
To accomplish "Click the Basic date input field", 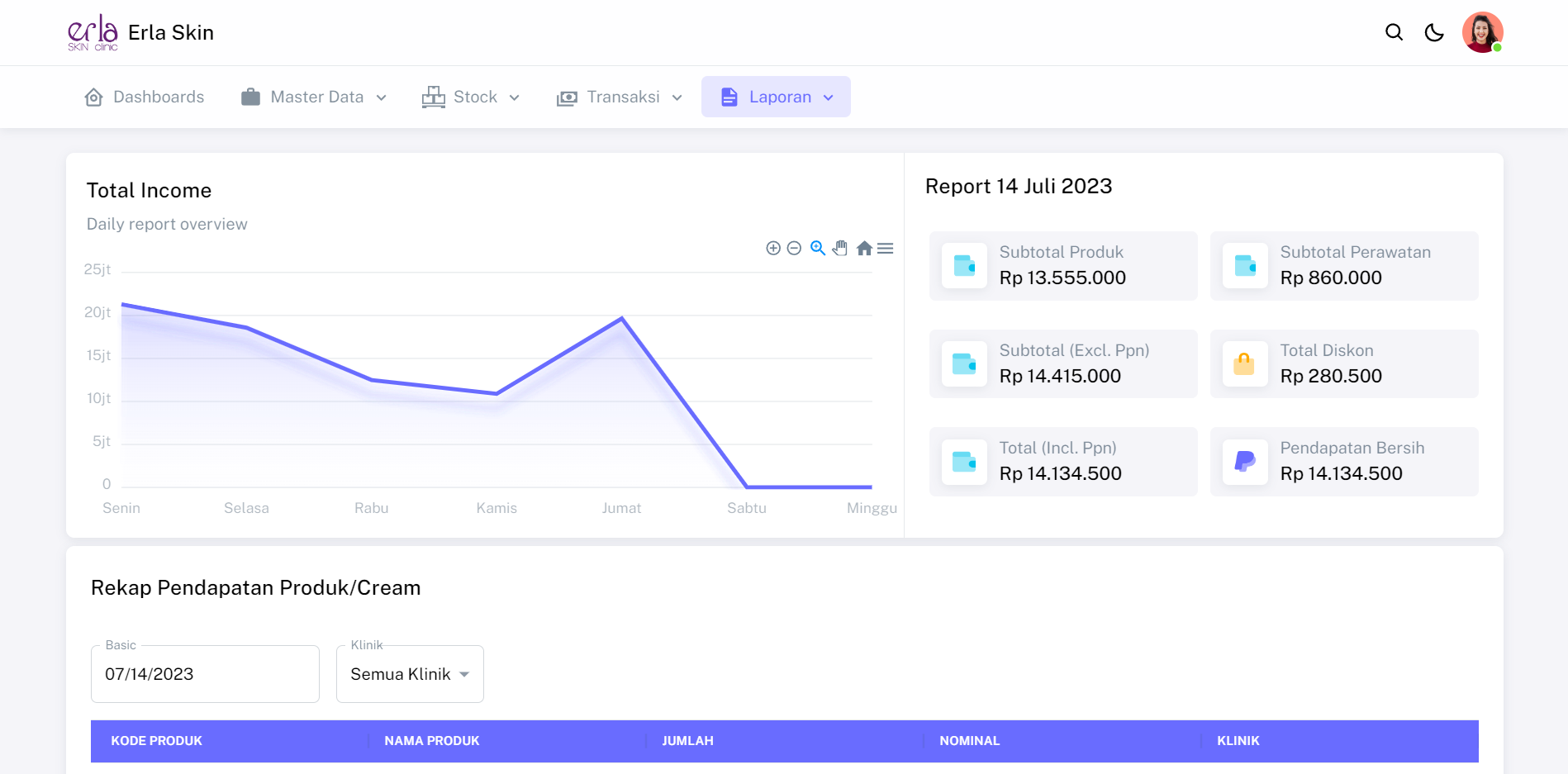I will pos(205,674).
